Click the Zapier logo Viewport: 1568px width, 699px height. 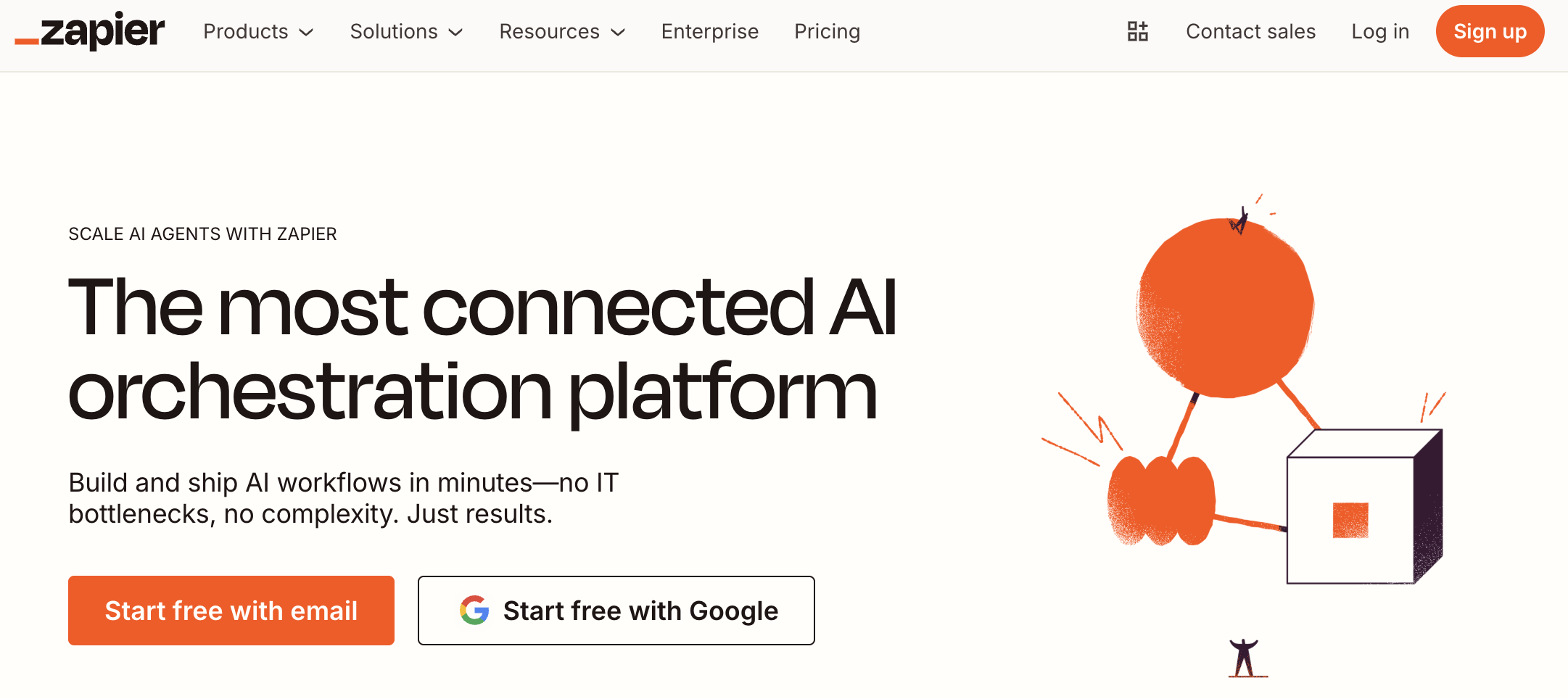[x=88, y=30]
